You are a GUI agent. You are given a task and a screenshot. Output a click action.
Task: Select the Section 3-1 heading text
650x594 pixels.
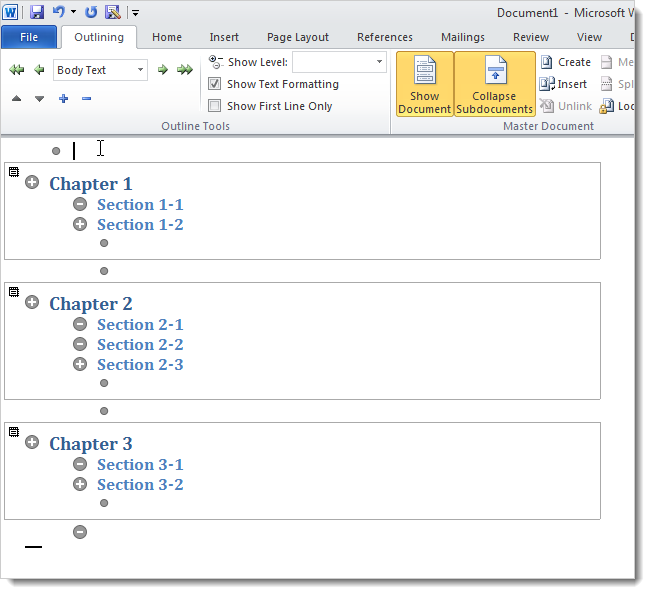click(x=140, y=465)
